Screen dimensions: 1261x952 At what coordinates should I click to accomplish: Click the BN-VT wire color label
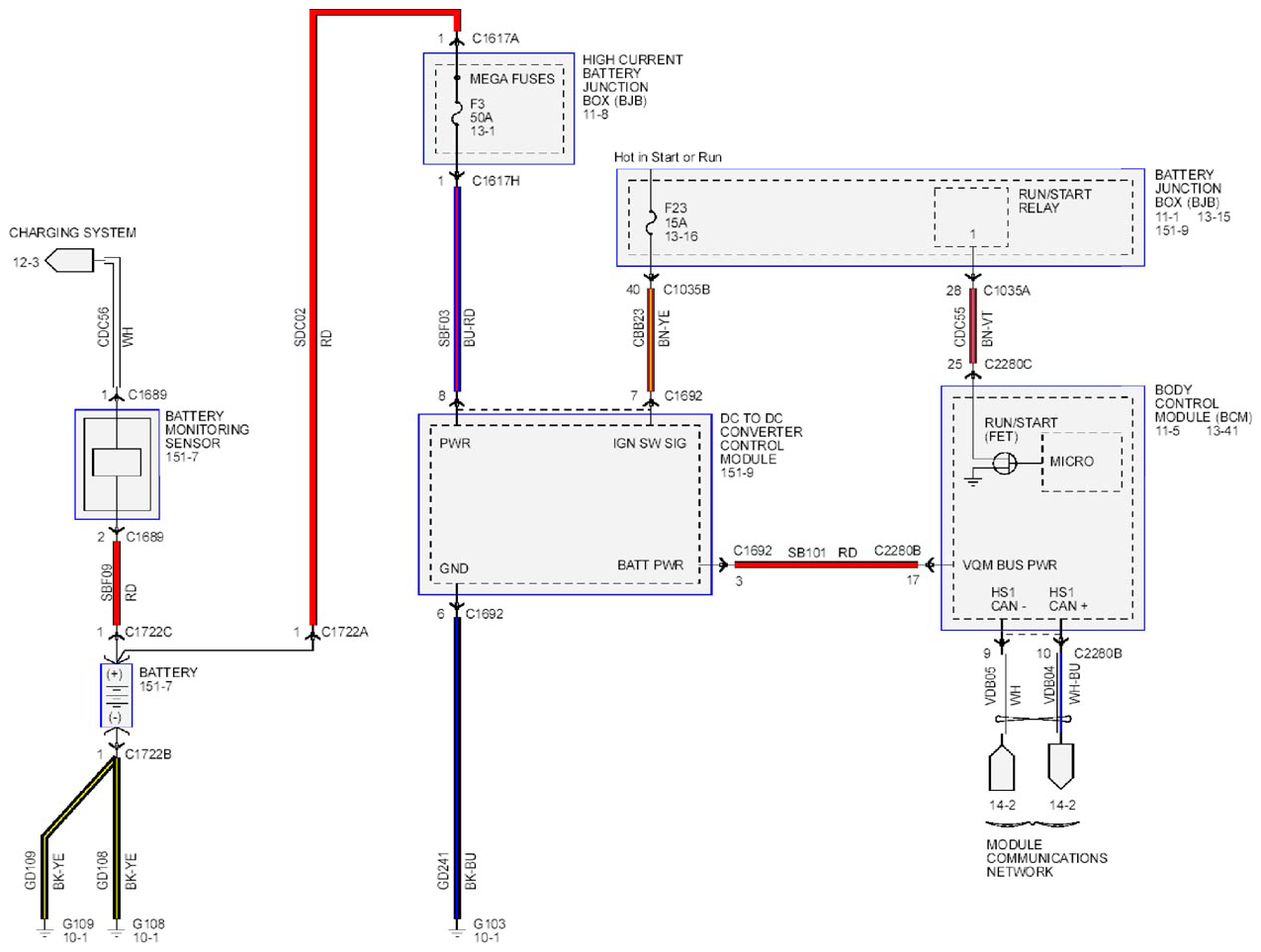[987, 328]
